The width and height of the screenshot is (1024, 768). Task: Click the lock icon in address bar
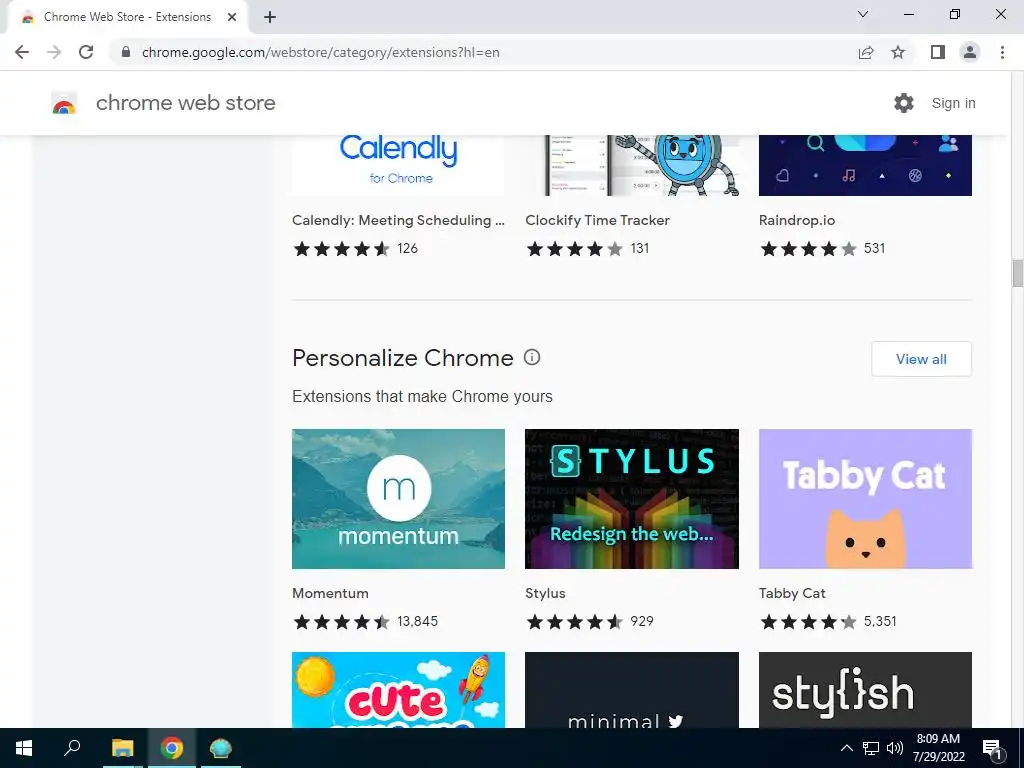[x=126, y=52]
